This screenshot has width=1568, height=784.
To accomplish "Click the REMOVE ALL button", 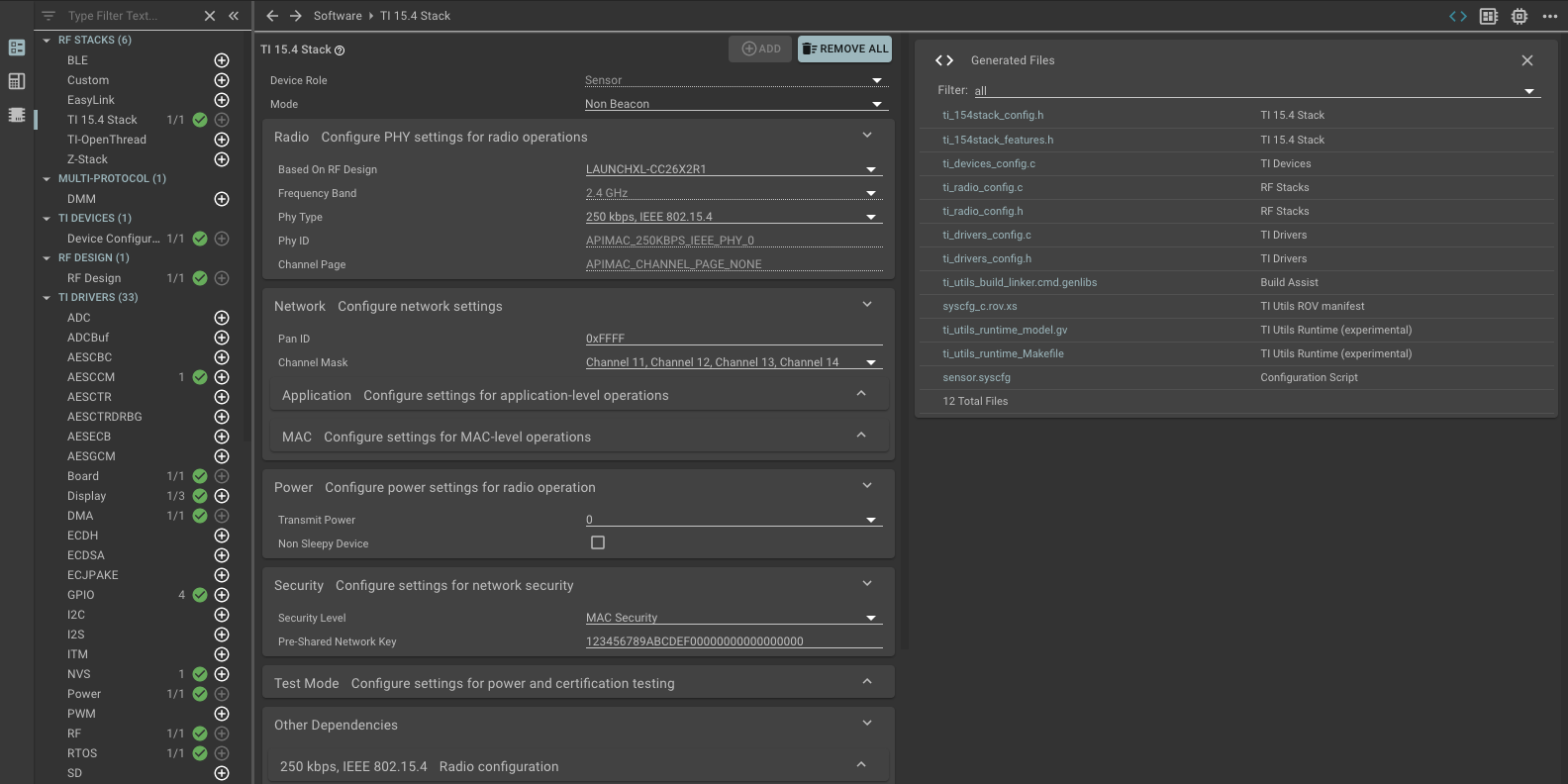I will click(844, 49).
